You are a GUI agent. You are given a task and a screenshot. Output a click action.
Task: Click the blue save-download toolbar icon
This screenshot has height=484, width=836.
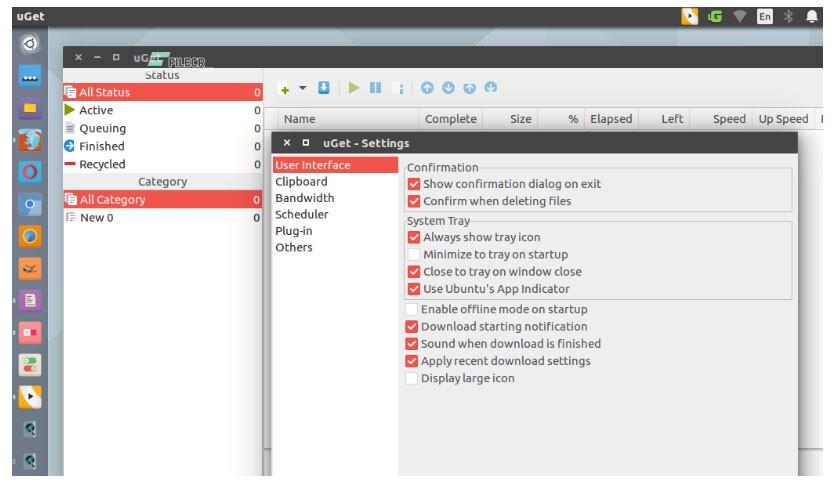pyautogui.click(x=324, y=88)
